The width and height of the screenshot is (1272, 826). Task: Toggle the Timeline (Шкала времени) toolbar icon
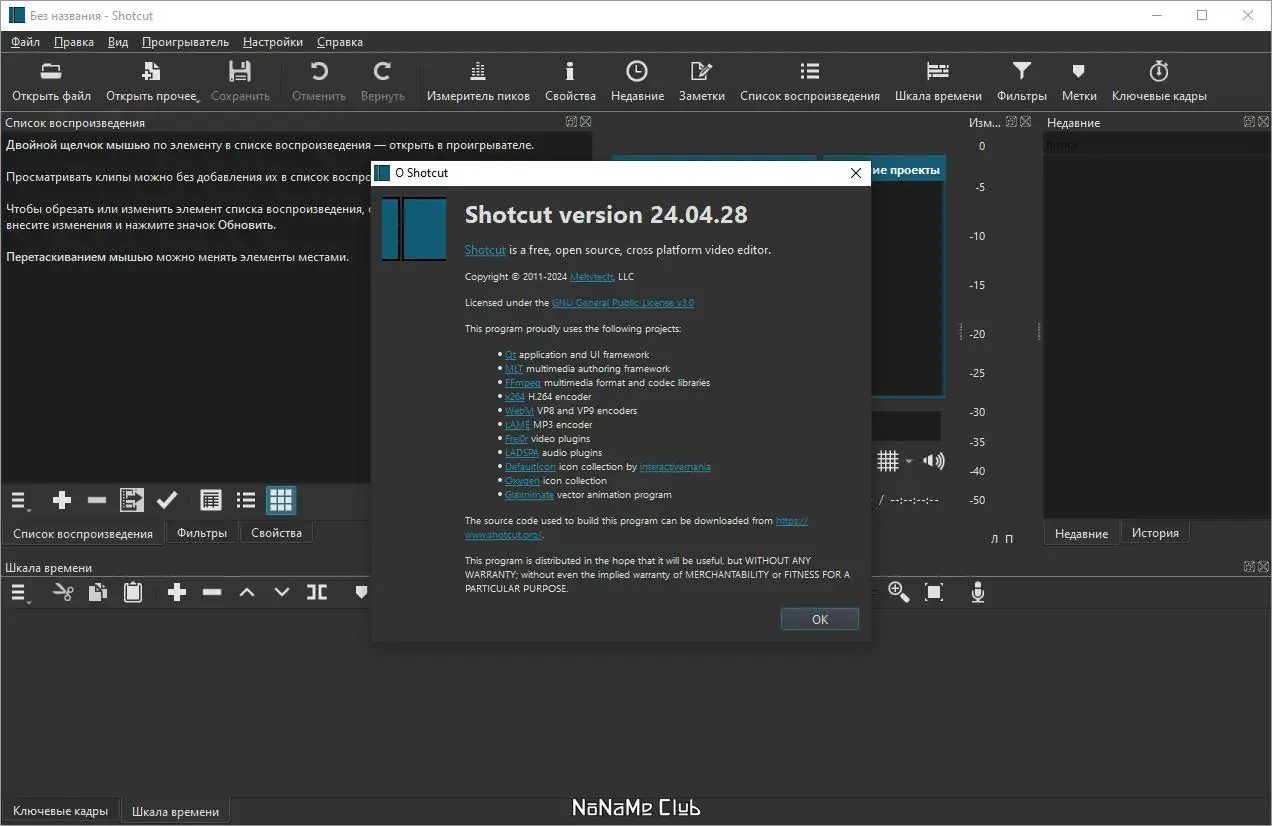coord(938,71)
